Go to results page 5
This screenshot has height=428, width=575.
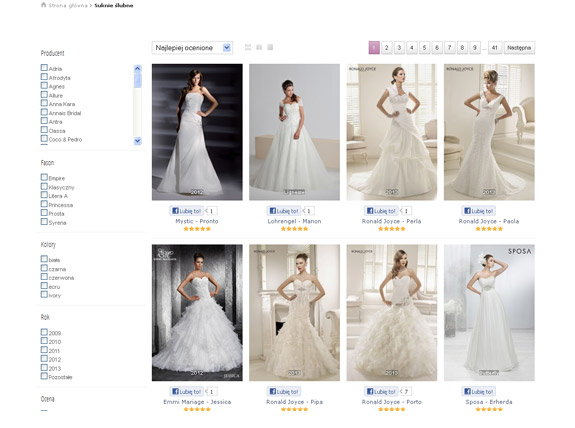424,48
